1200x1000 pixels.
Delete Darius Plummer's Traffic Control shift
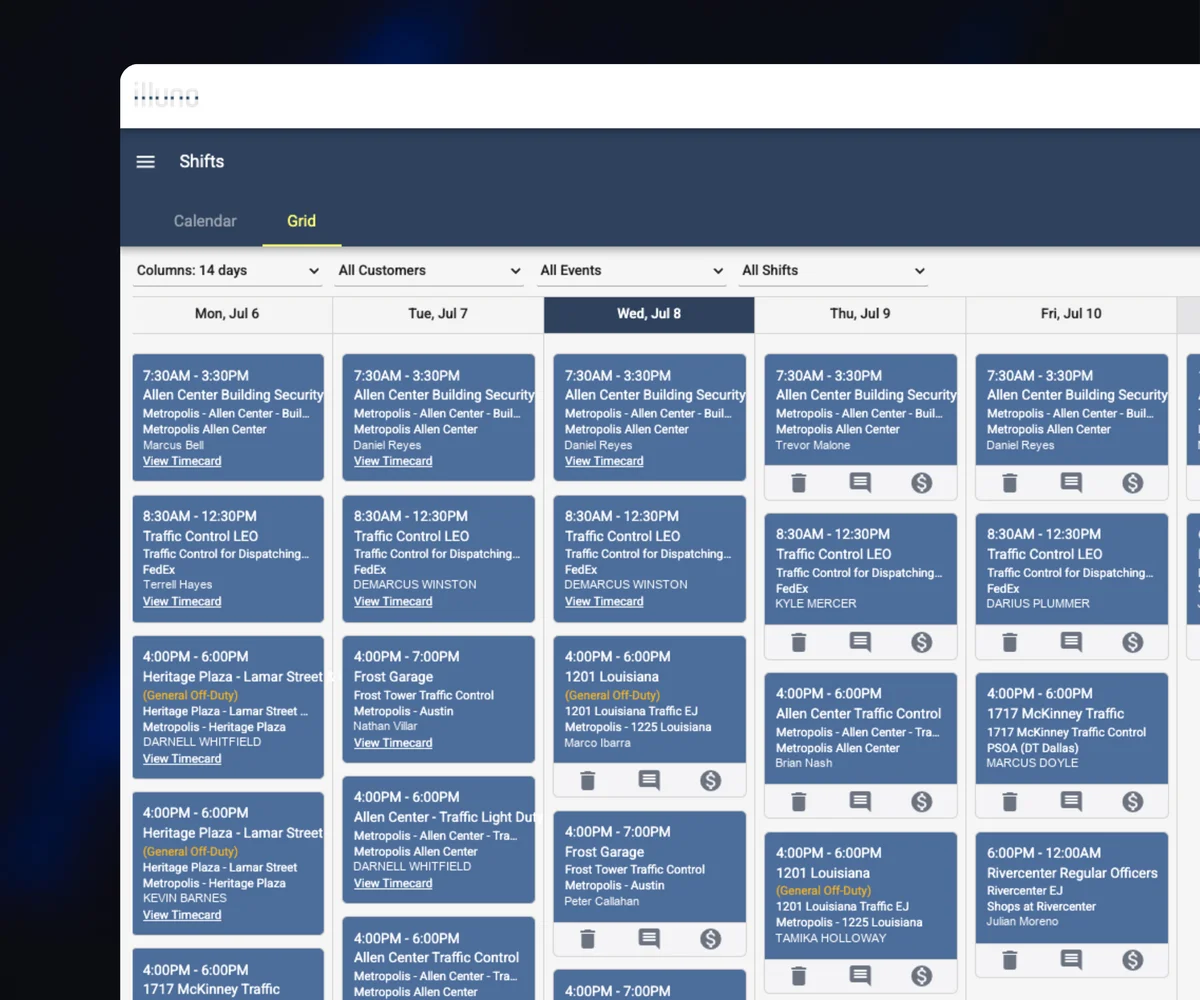point(1009,642)
